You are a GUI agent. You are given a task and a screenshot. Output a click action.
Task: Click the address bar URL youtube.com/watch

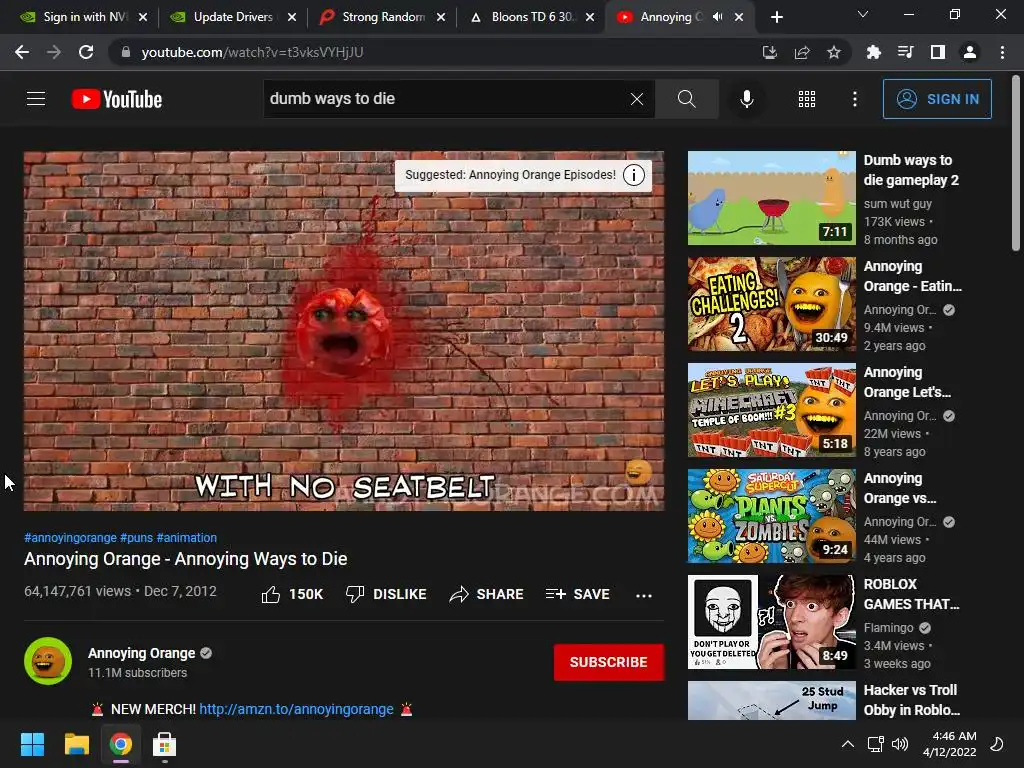(x=252, y=52)
